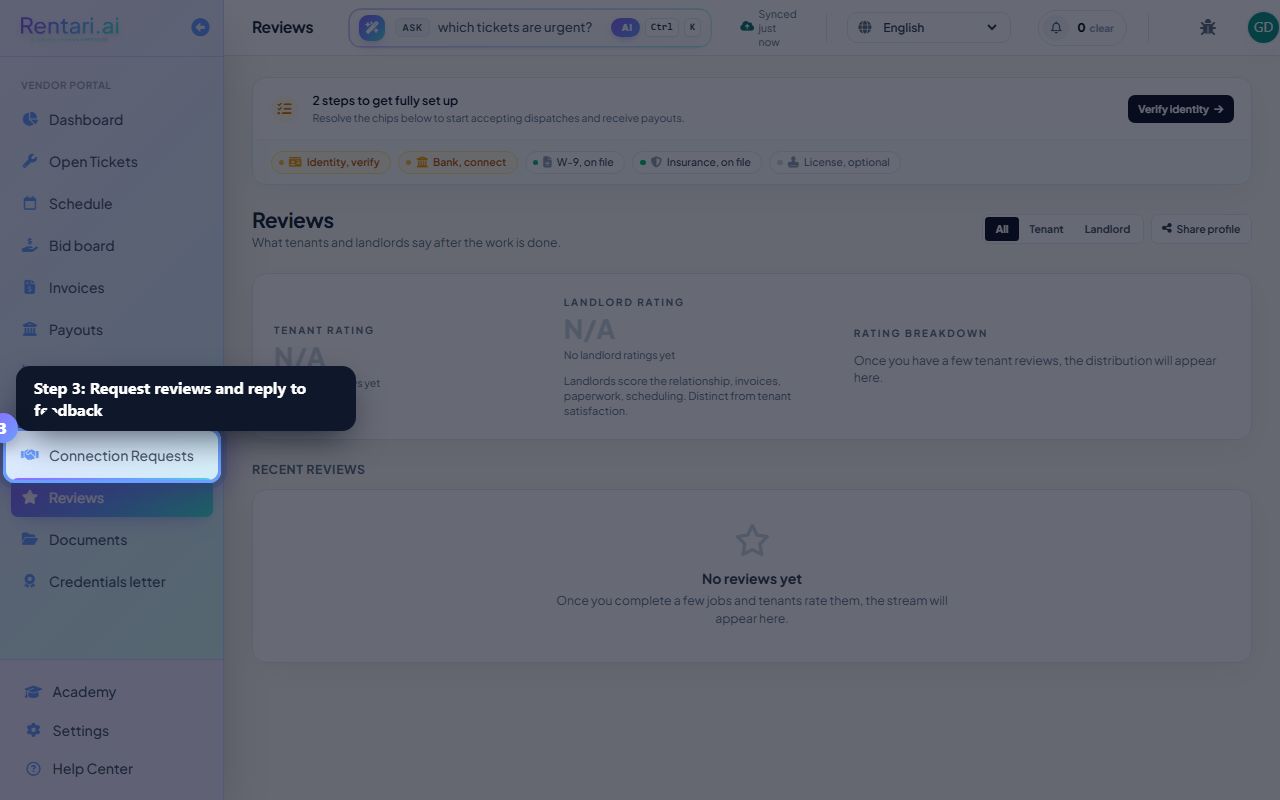Screen dimensions: 1280x800
Task: Click the setup checklist icon
Action: 285,109
